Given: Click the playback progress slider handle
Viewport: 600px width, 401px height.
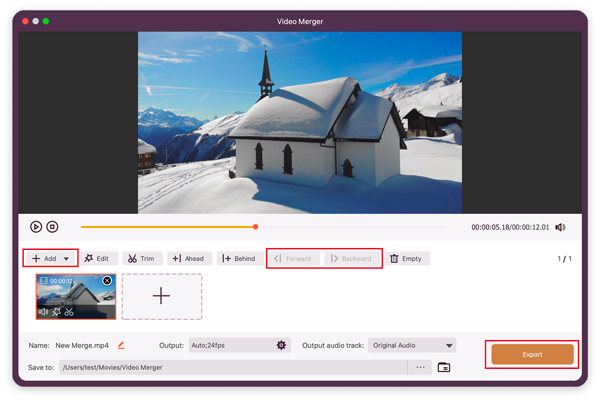Looking at the screenshot, I should point(255,227).
